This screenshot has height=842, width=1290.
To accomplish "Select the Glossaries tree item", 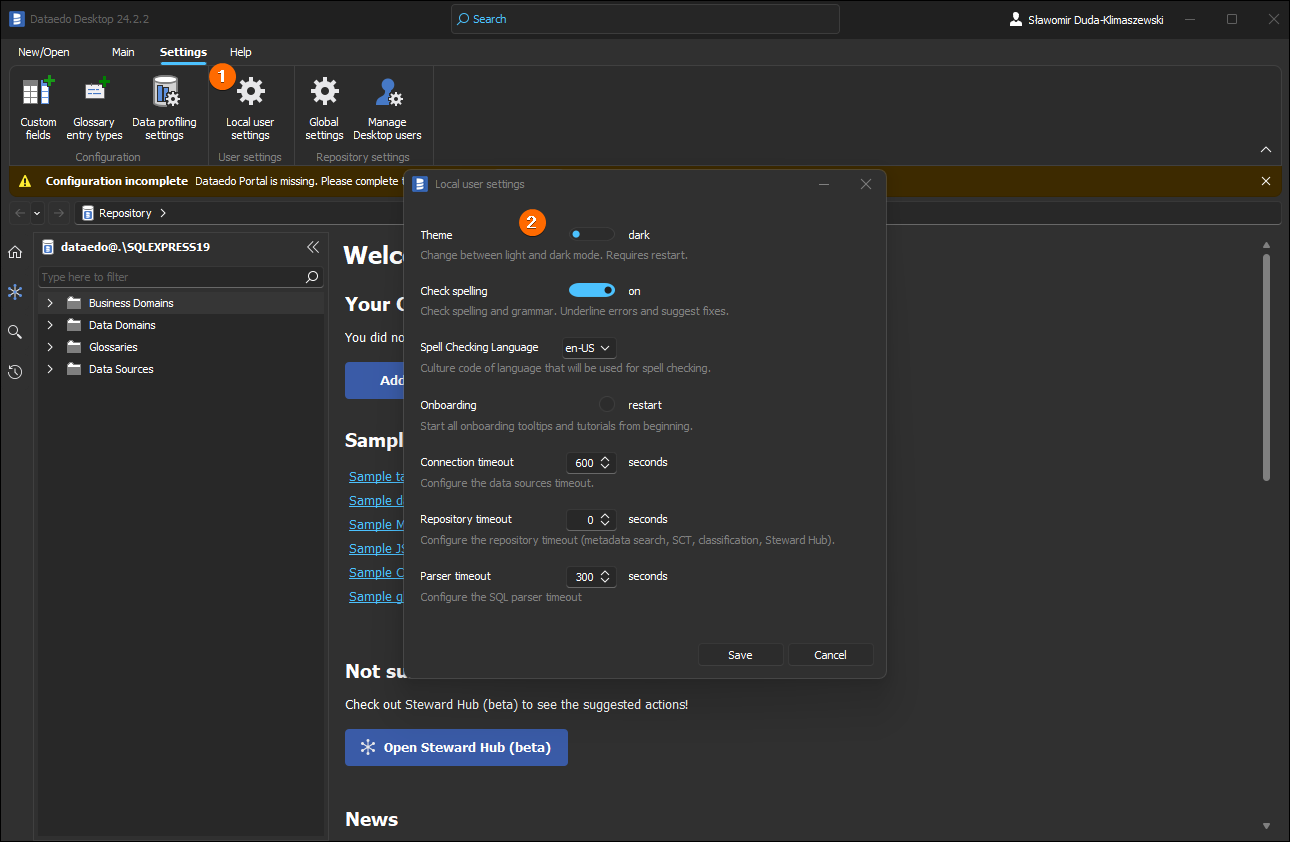I will click(x=113, y=347).
